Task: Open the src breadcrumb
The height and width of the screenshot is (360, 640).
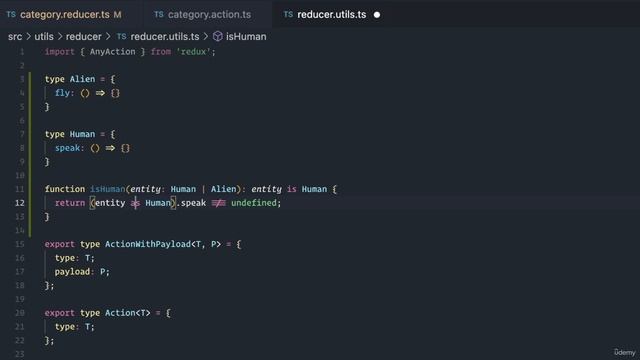Action: pyautogui.click(x=15, y=37)
